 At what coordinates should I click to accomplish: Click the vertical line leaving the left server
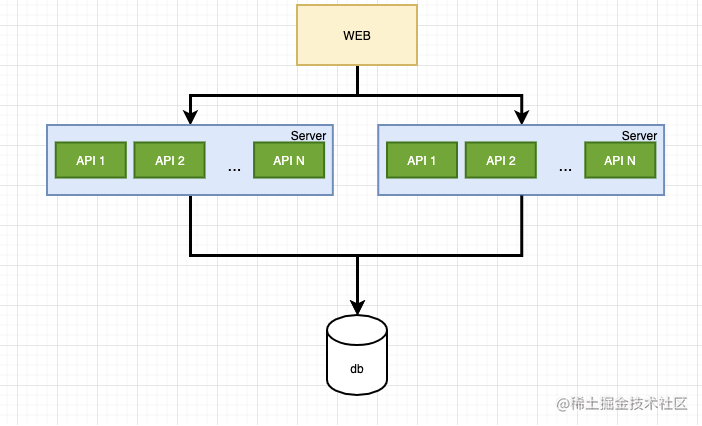click(190, 225)
